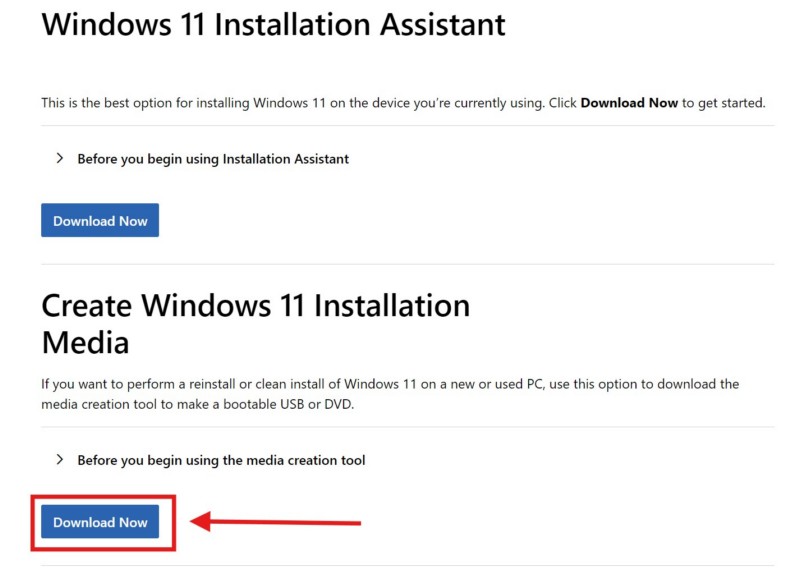The width and height of the screenshot is (800, 570).
Task: Open 'Before you begin using Installation Assistant' section
Action: pyautogui.click(x=213, y=159)
